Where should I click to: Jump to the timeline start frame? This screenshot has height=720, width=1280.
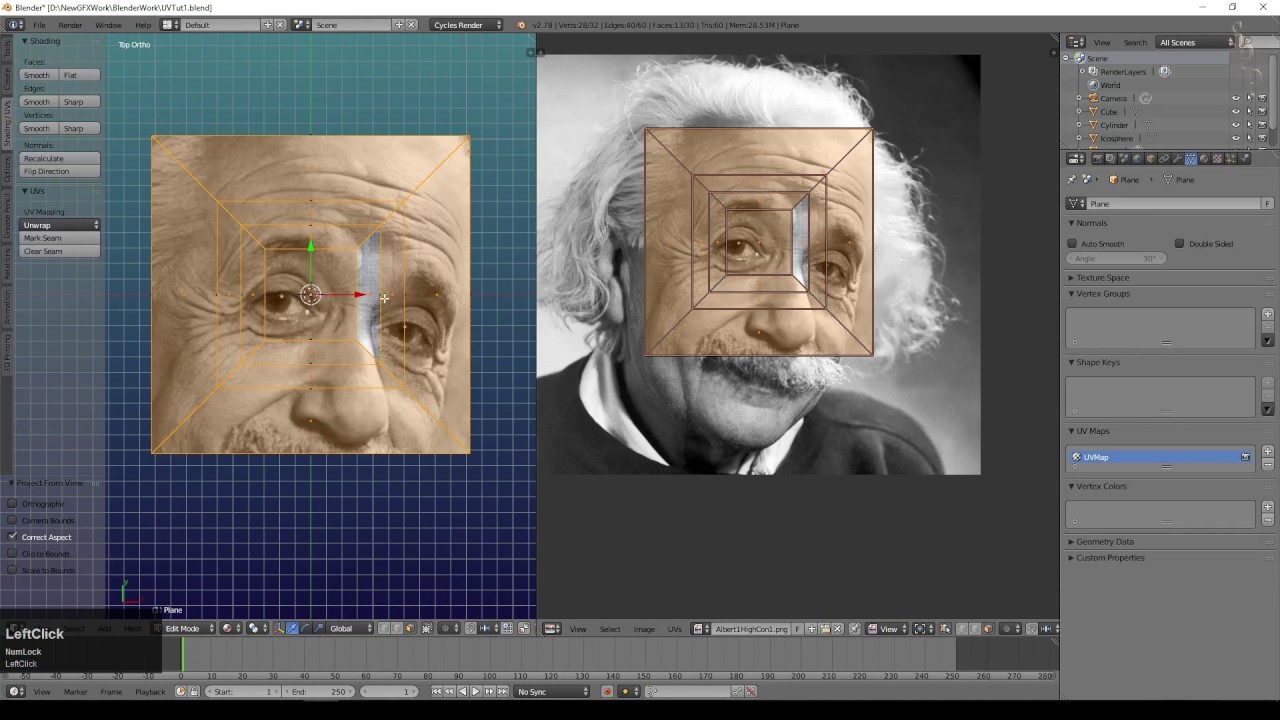point(437,692)
